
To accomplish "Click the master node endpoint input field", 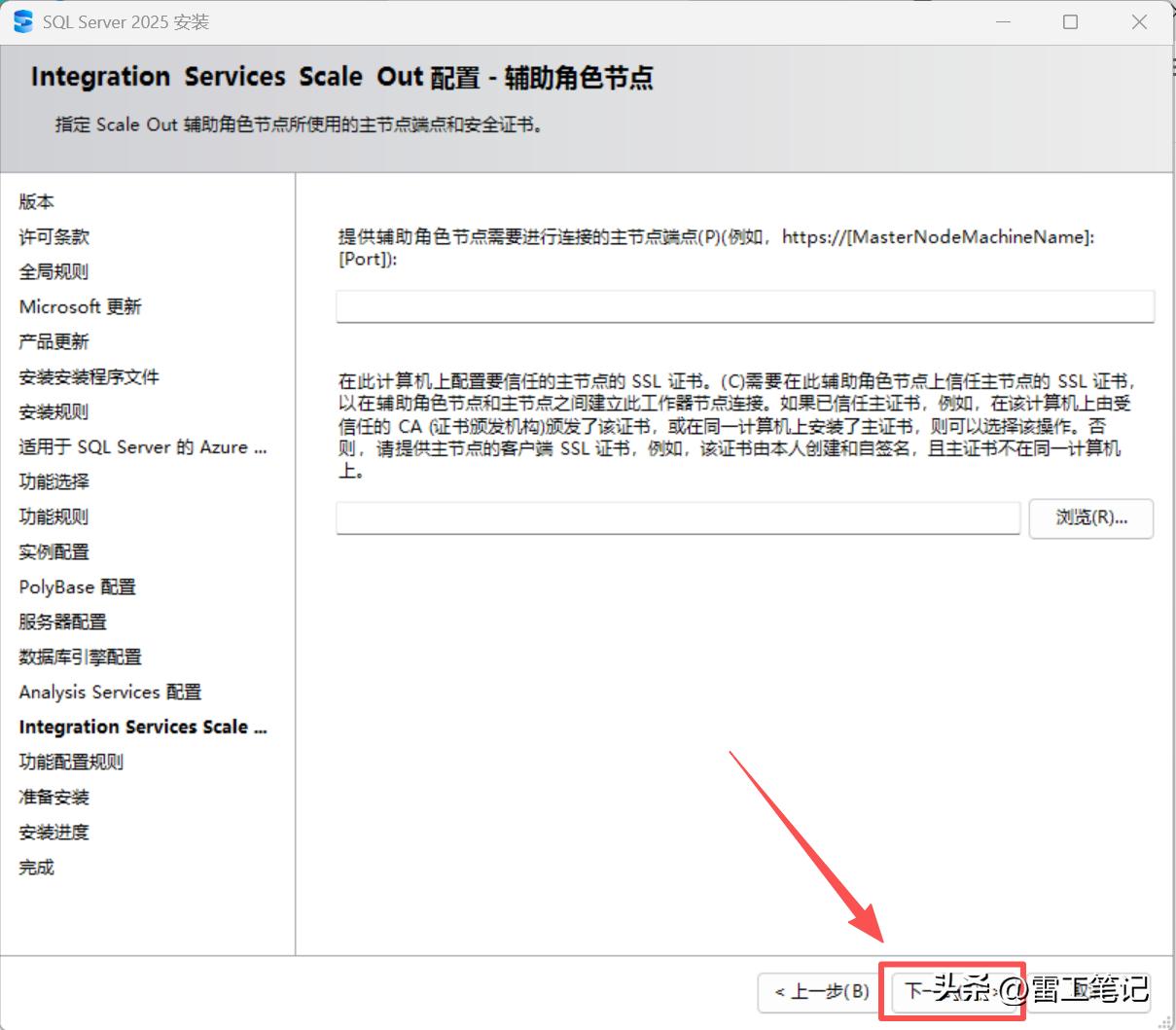I will 745,305.
